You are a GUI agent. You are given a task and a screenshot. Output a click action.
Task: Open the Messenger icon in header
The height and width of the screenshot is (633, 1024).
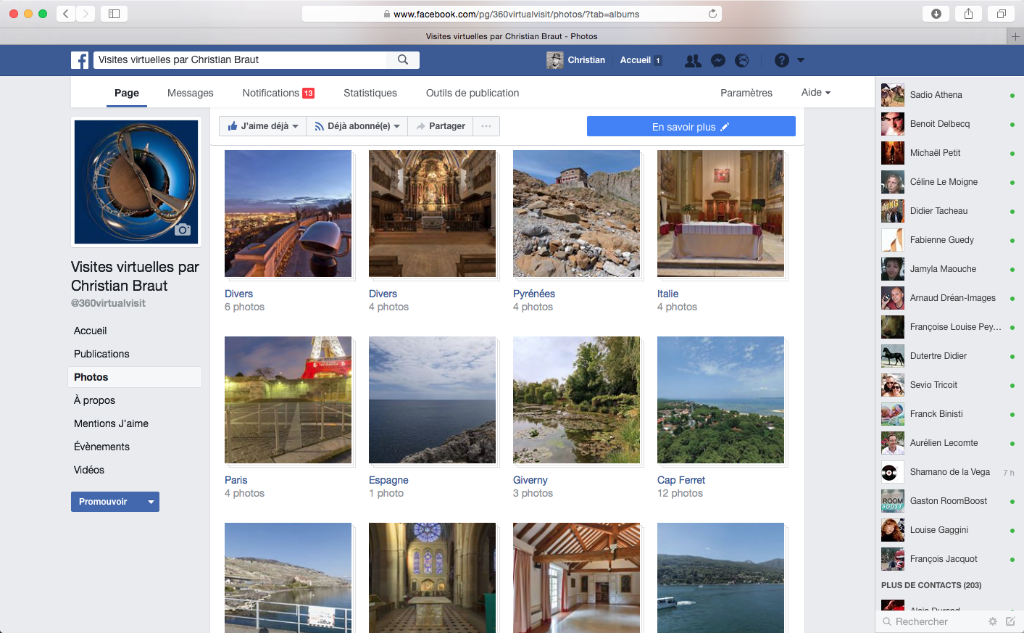[x=717, y=60]
